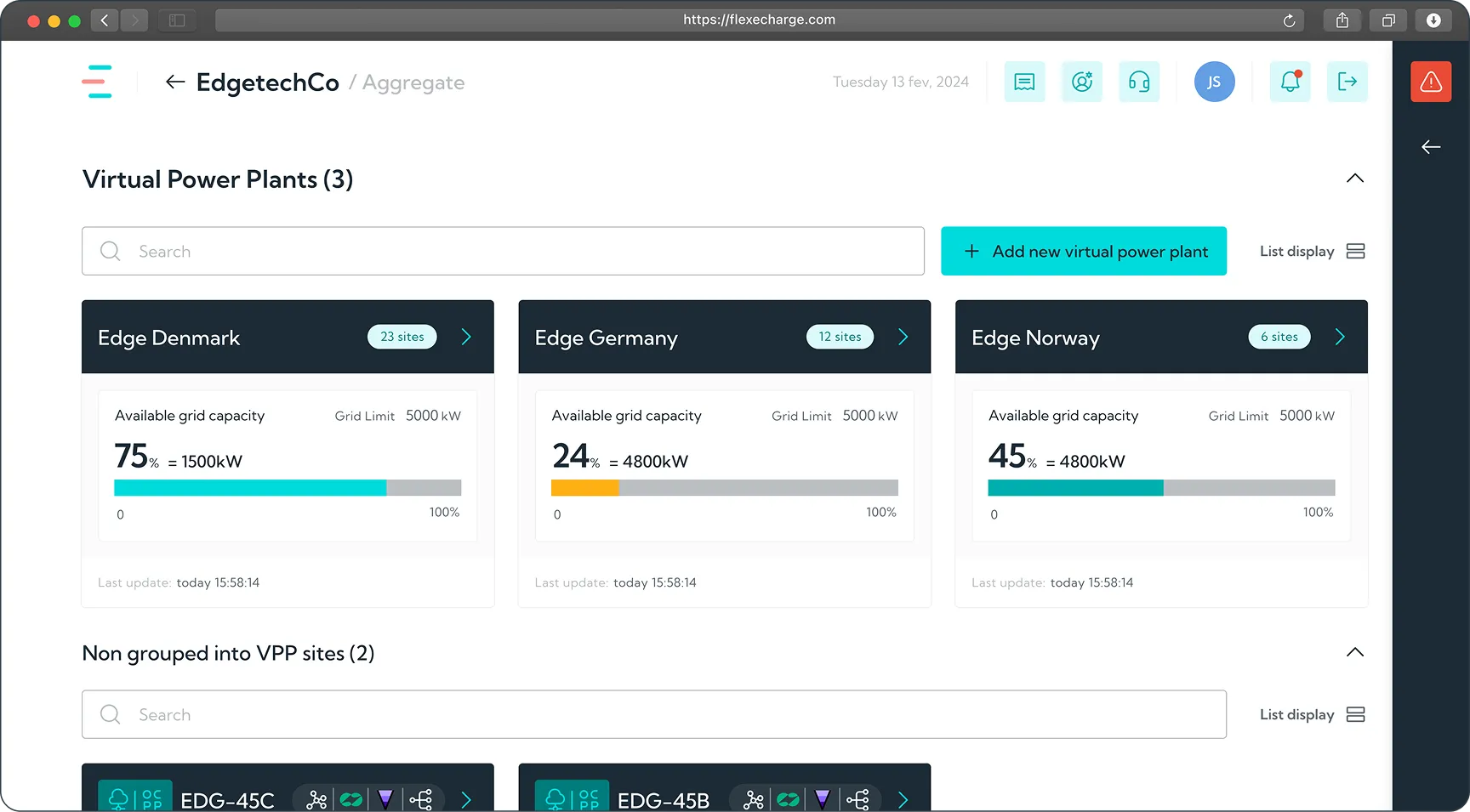This screenshot has width=1470, height=812.
Task: Click Edge Germany card title
Action: pos(607,338)
